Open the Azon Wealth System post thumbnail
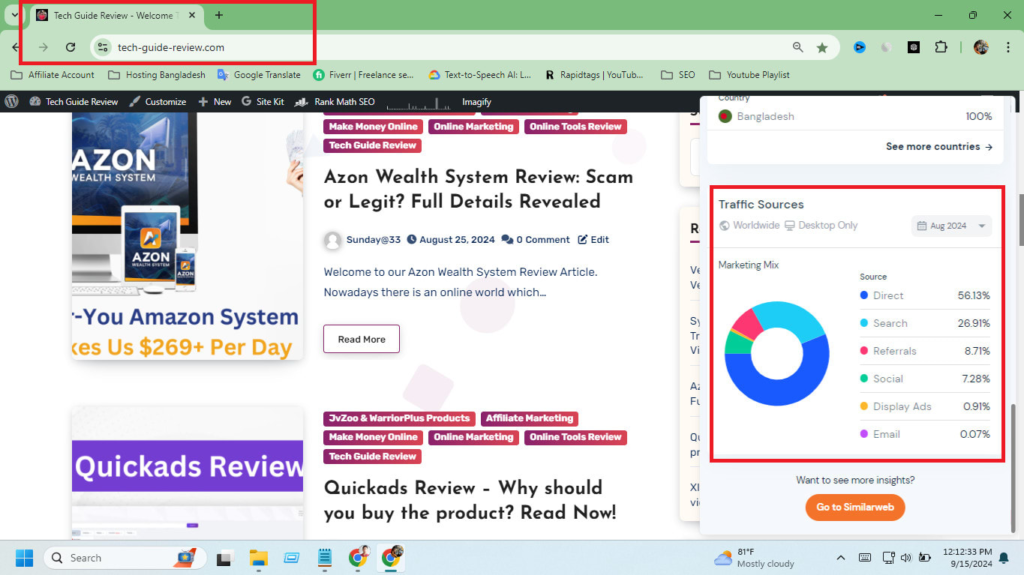The width and height of the screenshot is (1024, 575). tap(187, 235)
